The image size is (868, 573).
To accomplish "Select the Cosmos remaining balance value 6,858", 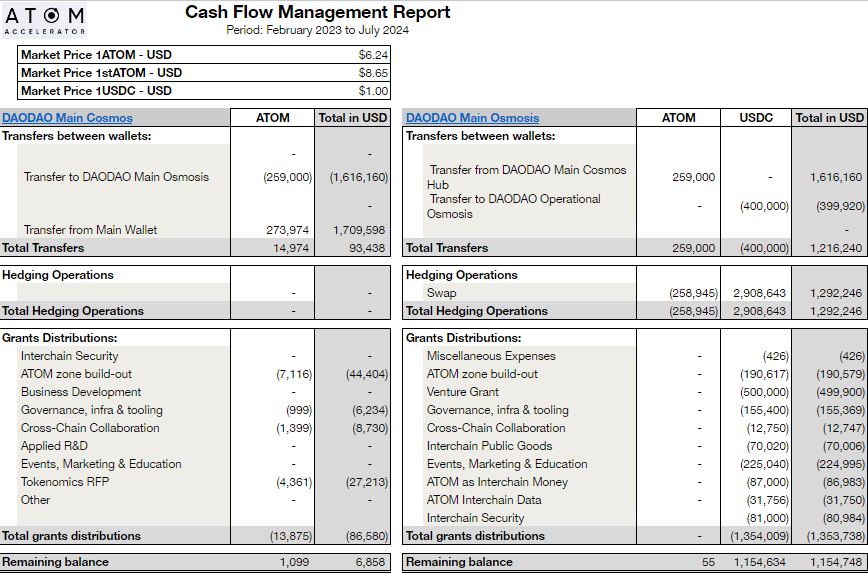I will click(x=369, y=562).
